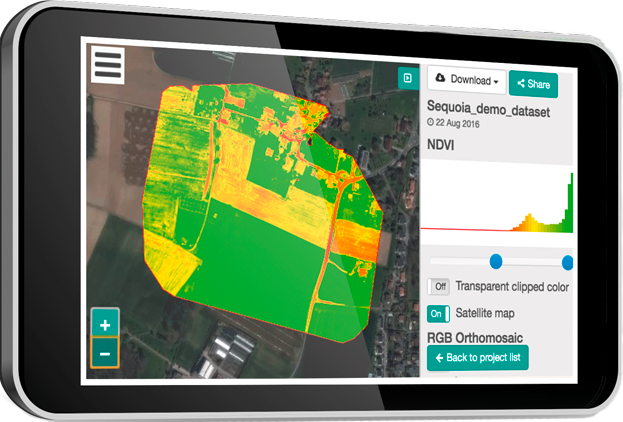The width and height of the screenshot is (623, 422).
Task: Click the left handle of the NDVI range slider
Action: click(x=496, y=261)
